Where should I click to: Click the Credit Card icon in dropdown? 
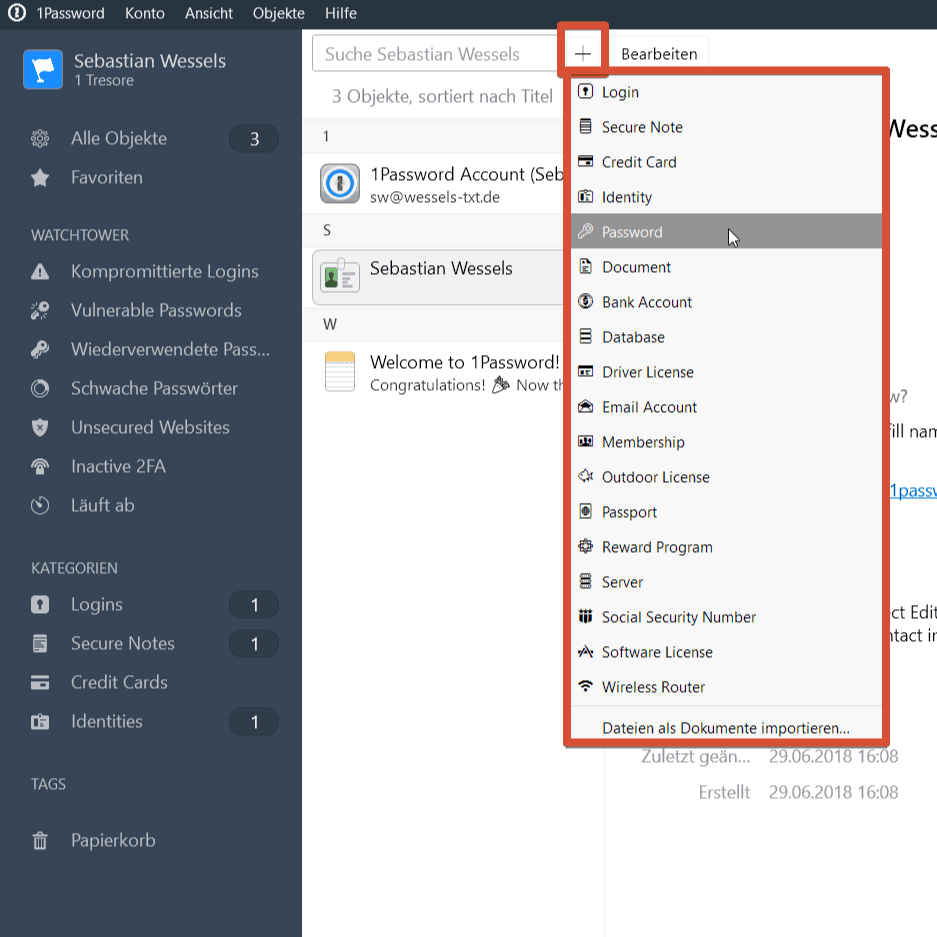[586, 161]
